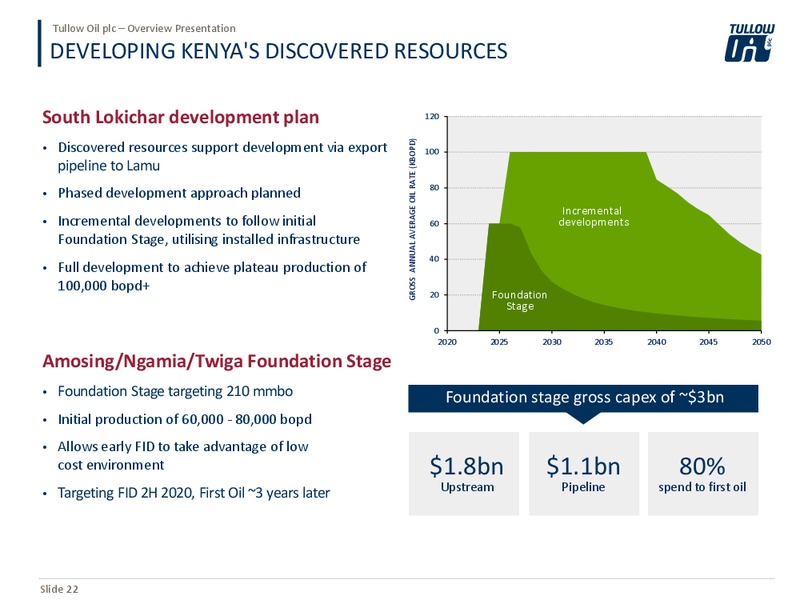Screen dimensions: 800x600
Task: Click the x-axis year 2050
Action: [x=761, y=342]
